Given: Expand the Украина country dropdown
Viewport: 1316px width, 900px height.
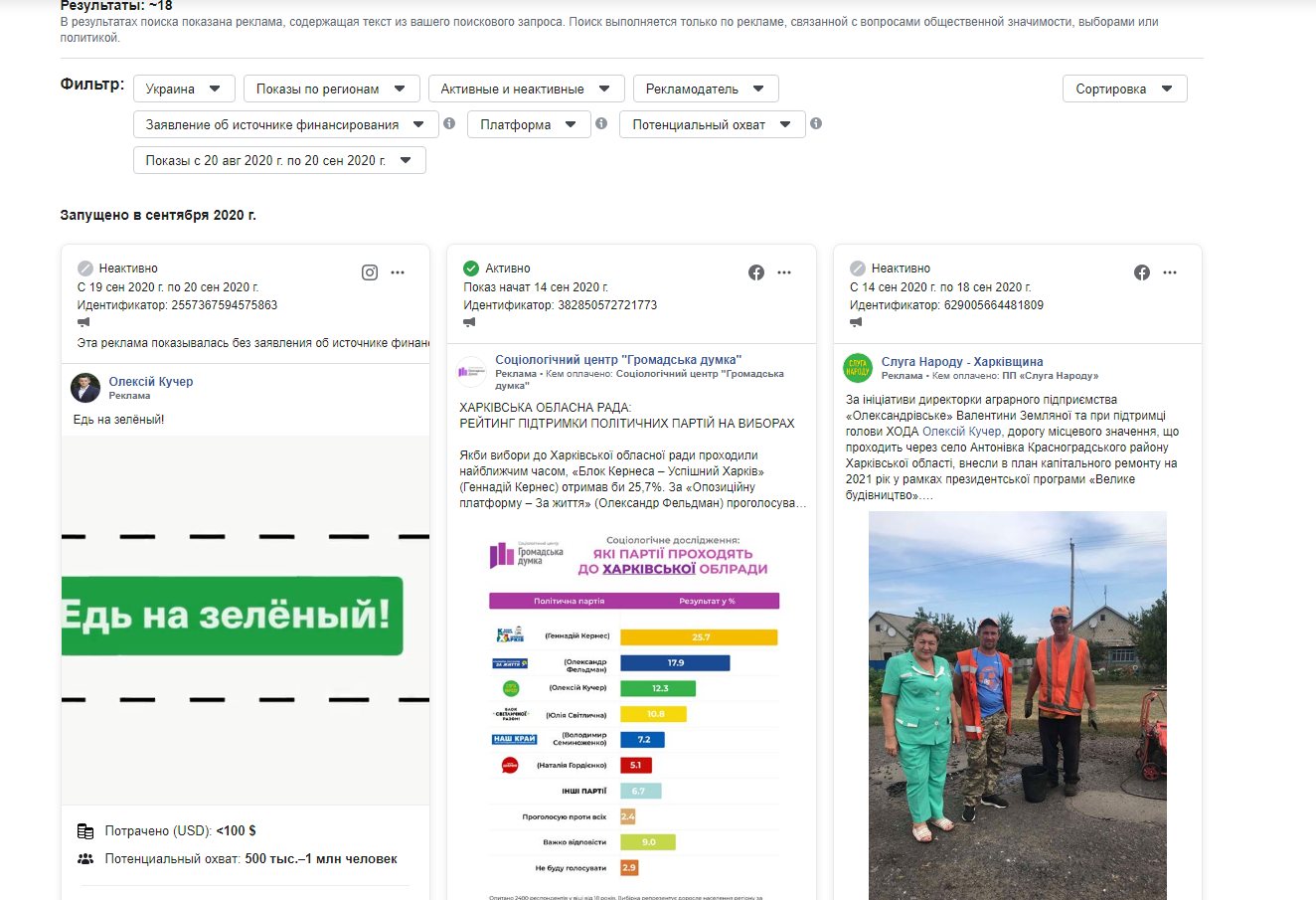Looking at the screenshot, I should tap(184, 89).
